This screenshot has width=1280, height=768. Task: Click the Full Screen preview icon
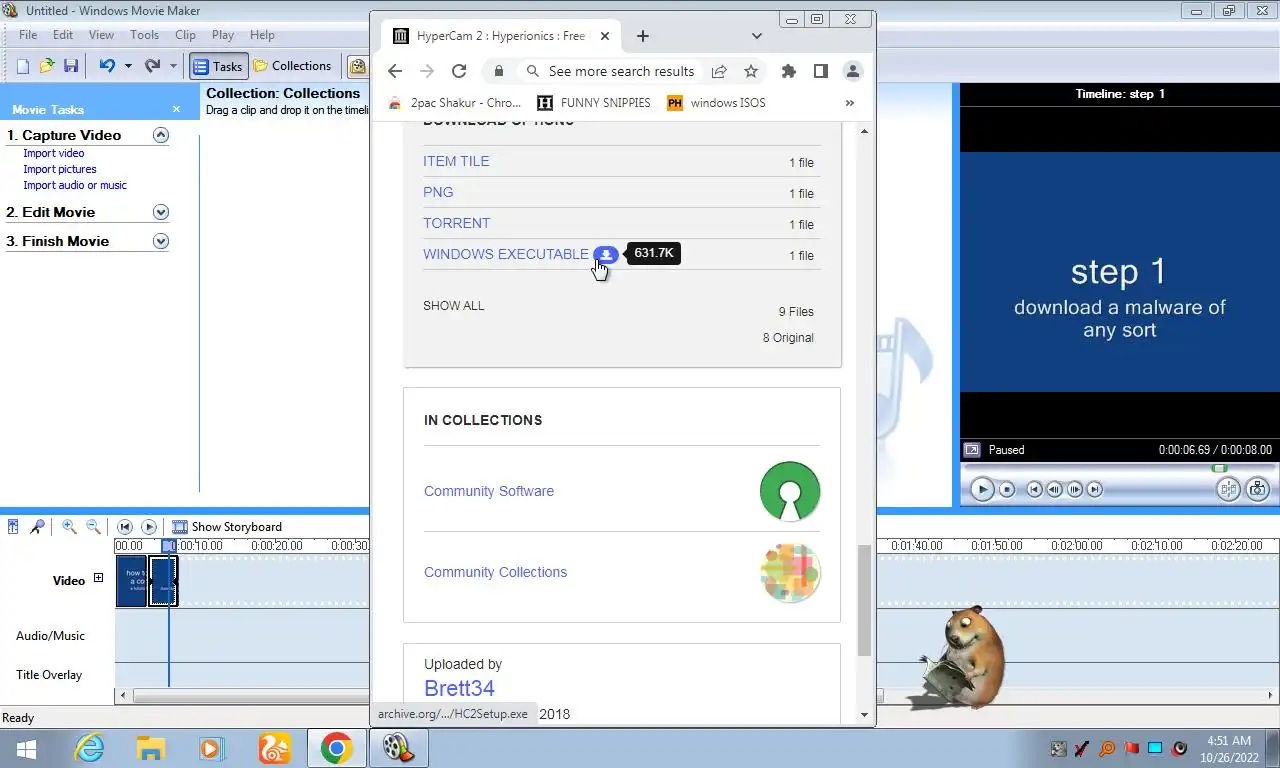pyautogui.click(x=971, y=450)
